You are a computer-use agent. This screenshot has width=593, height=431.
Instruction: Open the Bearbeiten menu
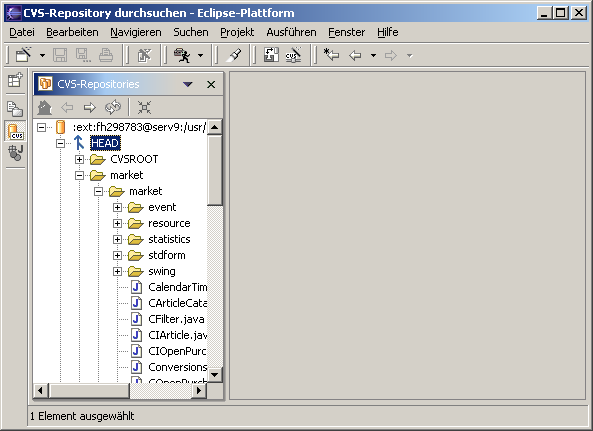click(x=72, y=33)
